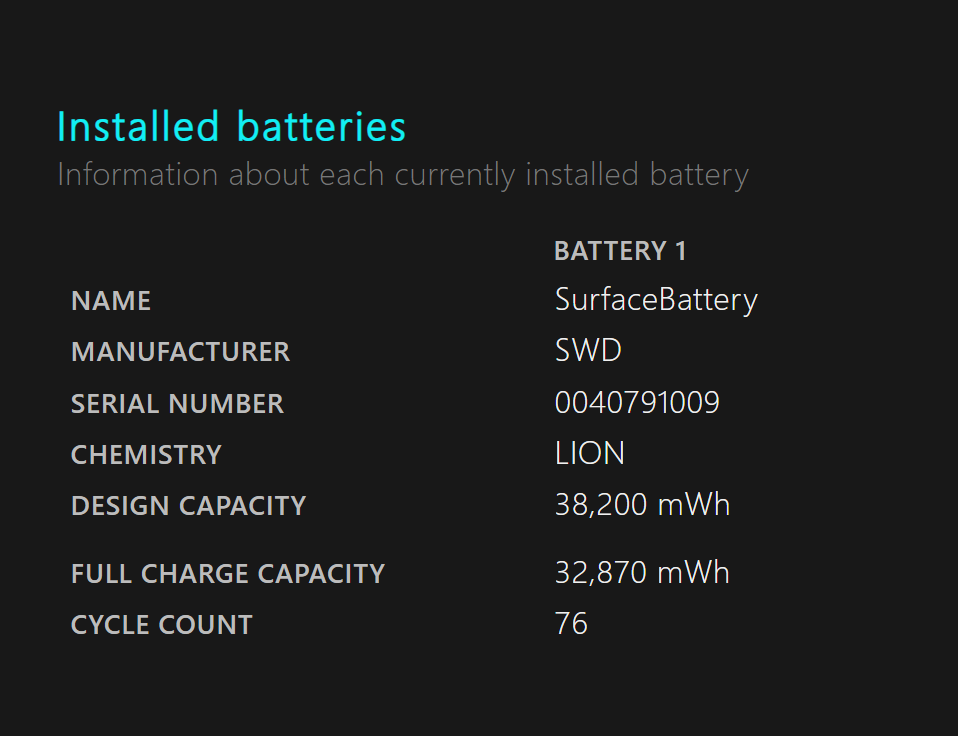Image resolution: width=958 pixels, height=736 pixels.
Task: Click the word batteries in the heading
Action: tap(321, 126)
